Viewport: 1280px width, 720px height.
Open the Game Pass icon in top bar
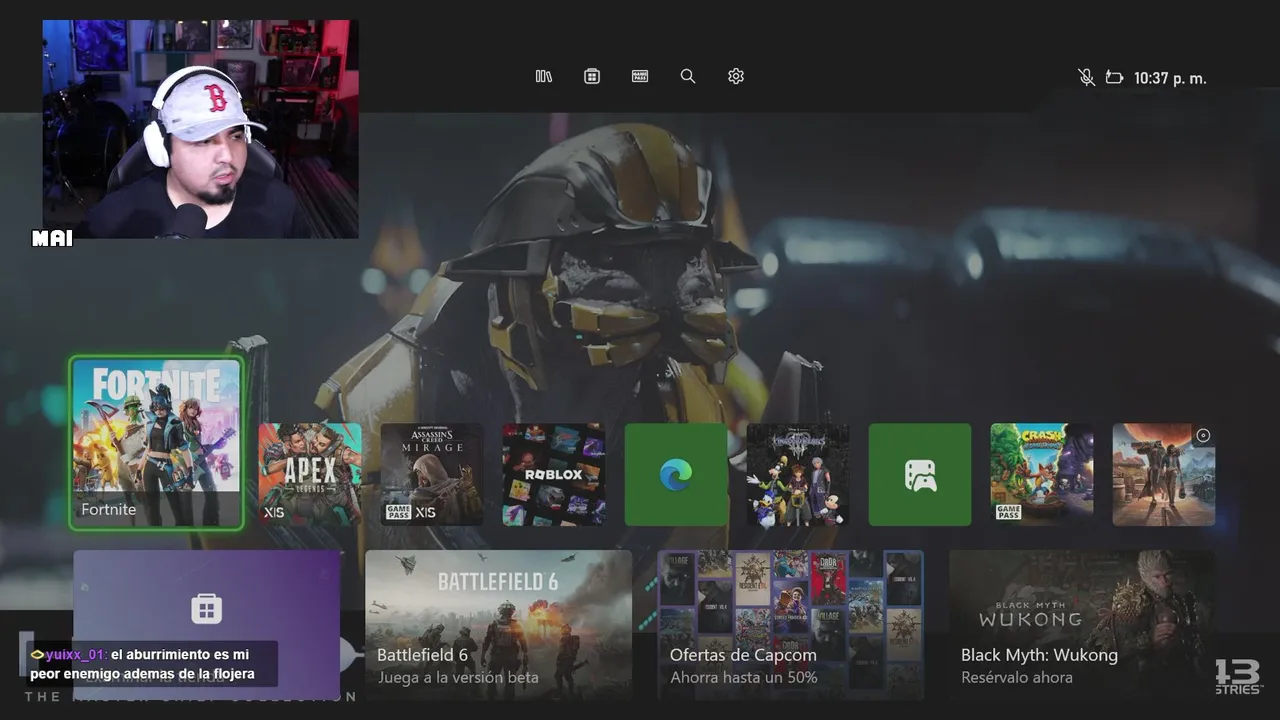[640, 76]
